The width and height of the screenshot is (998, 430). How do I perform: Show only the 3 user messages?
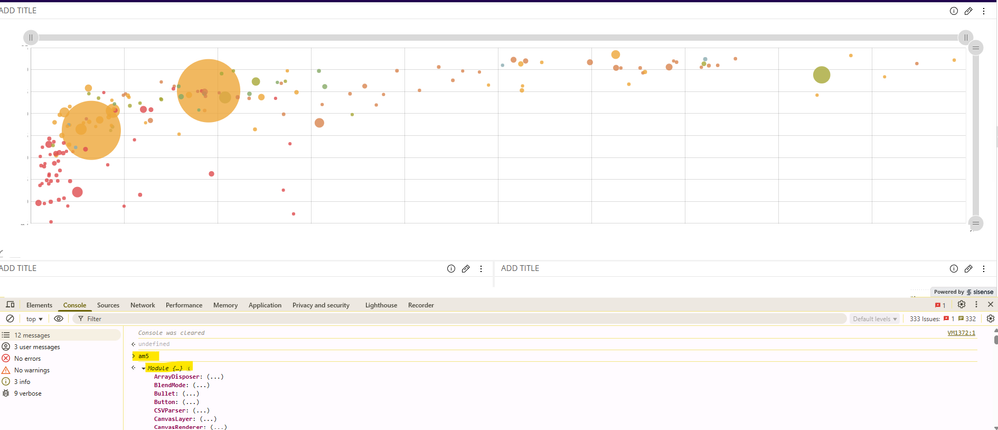coord(36,347)
